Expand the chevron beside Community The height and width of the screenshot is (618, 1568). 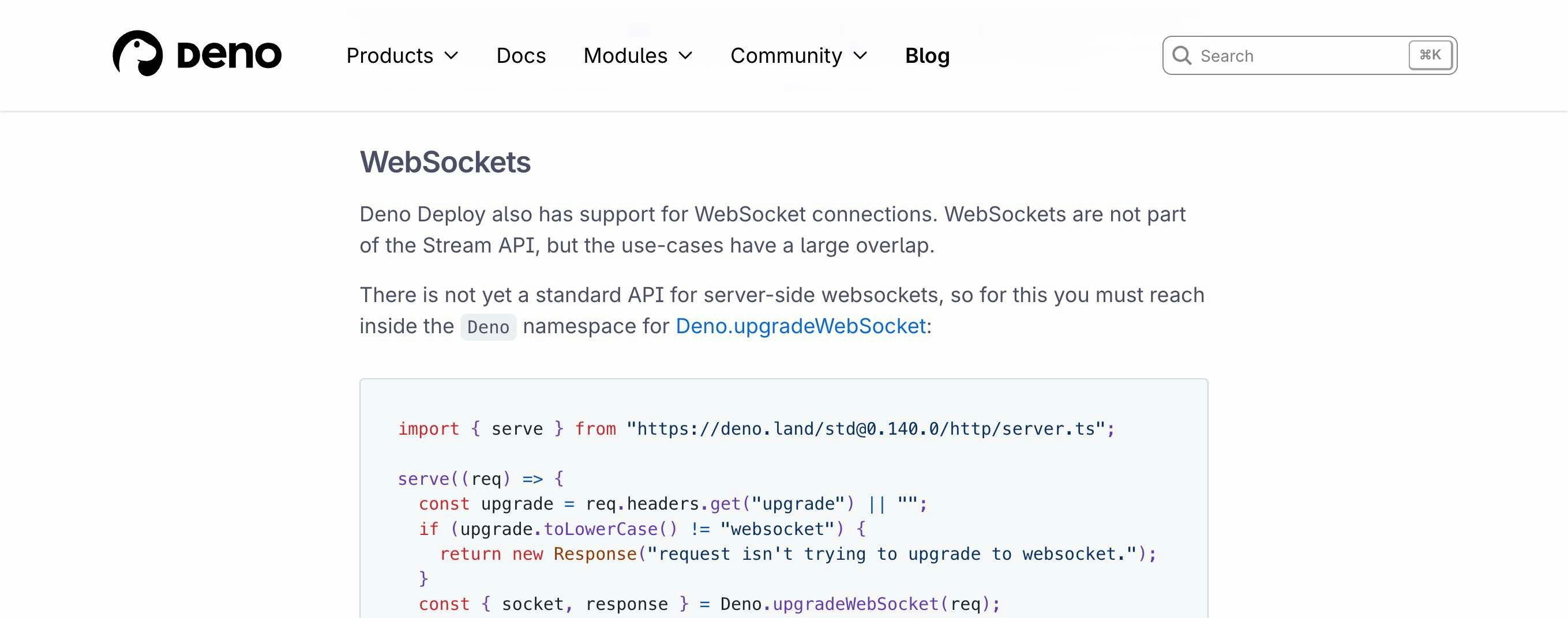[860, 56]
